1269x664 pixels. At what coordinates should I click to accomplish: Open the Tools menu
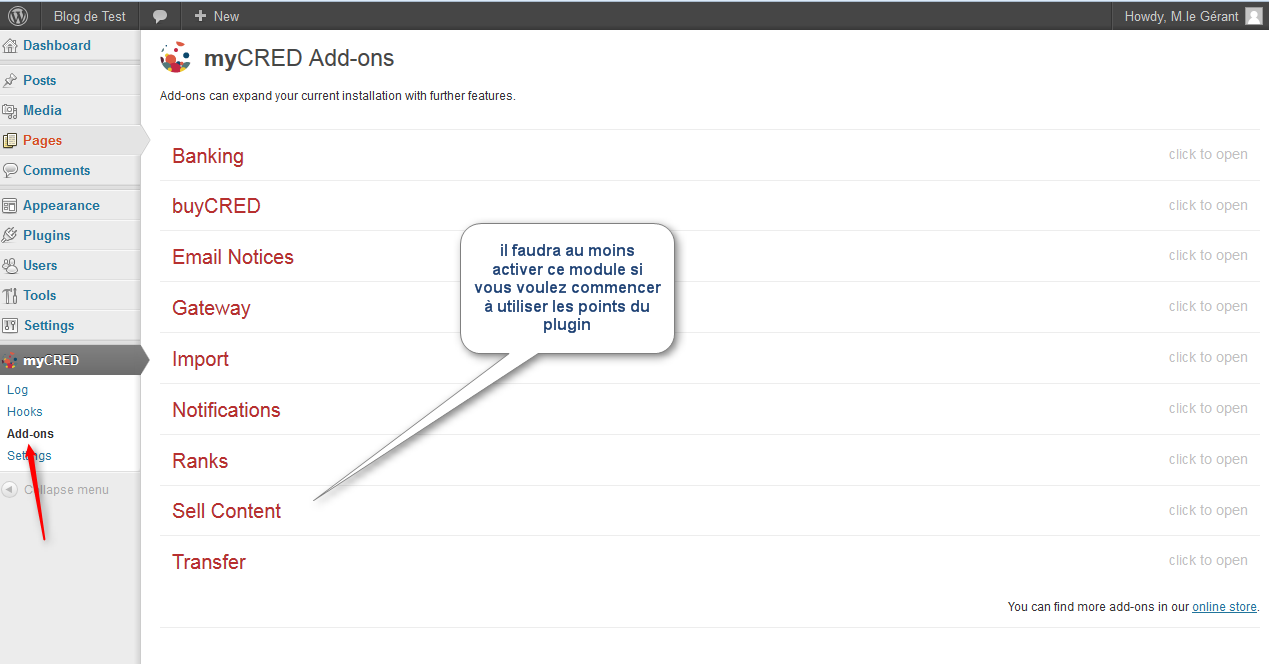(x=40, y=295)
